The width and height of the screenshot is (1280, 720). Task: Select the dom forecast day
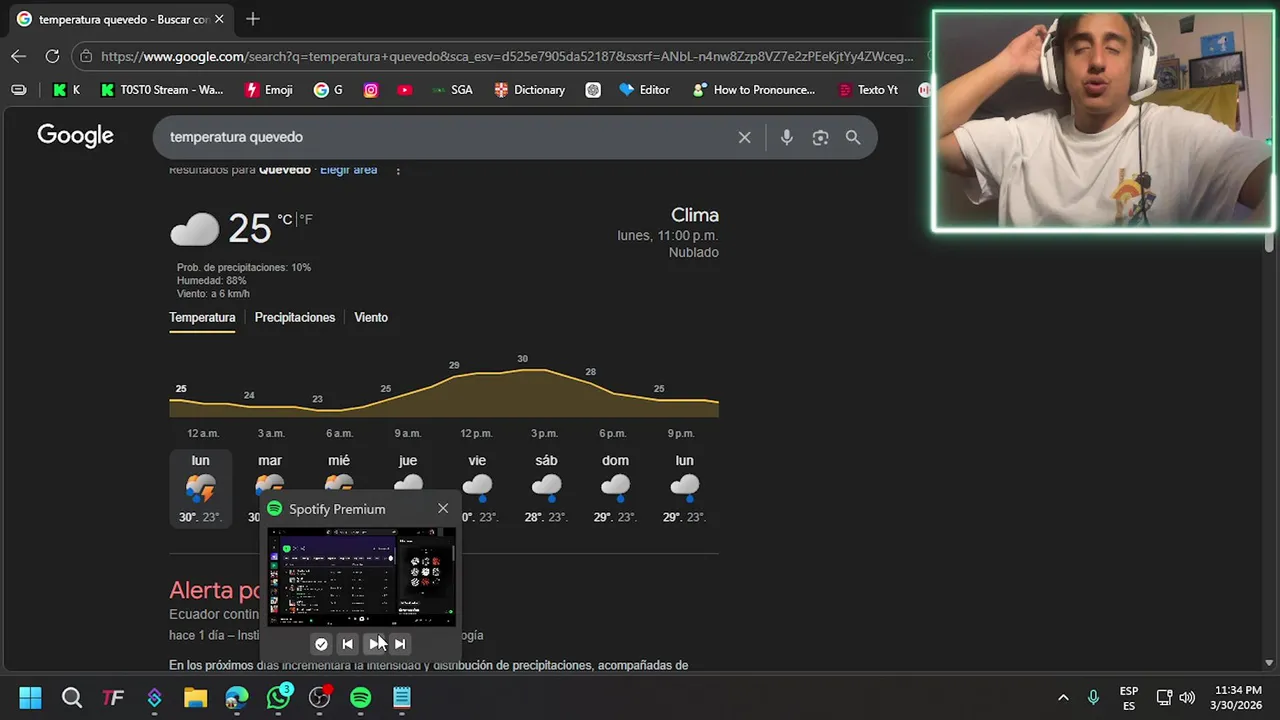click(x=615, y=488)
